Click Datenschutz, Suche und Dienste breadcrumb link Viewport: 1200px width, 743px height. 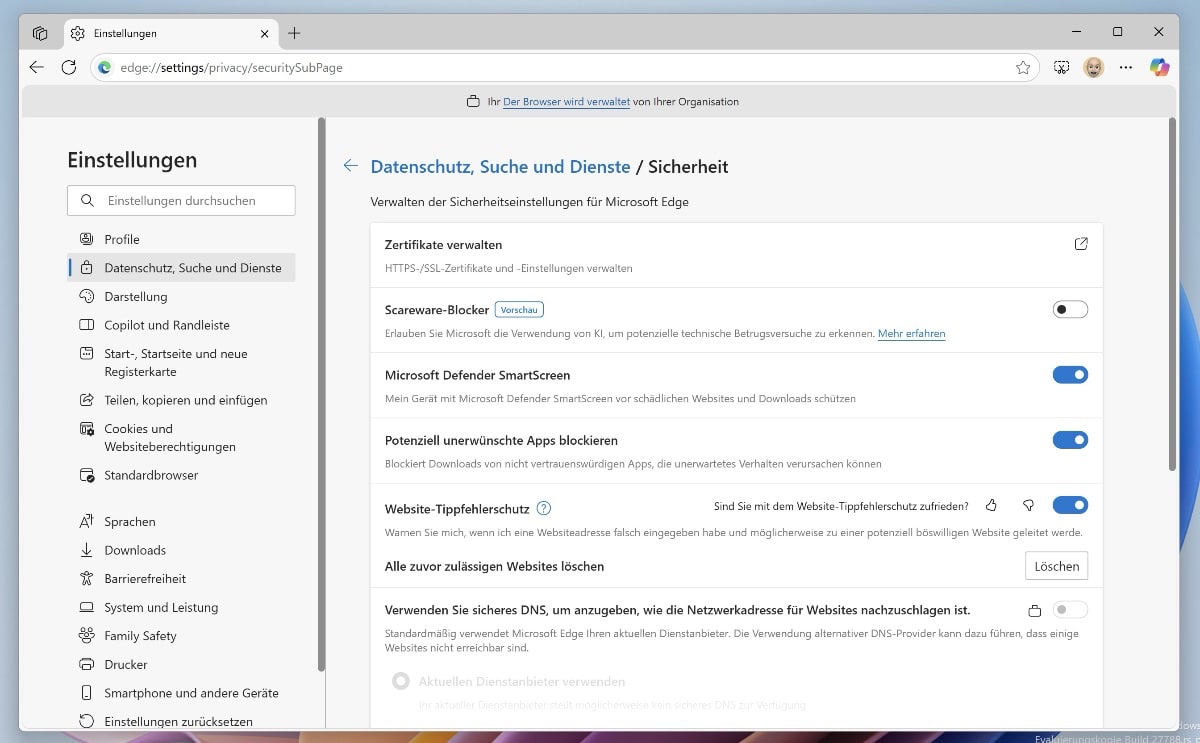(x=500, y=167)
